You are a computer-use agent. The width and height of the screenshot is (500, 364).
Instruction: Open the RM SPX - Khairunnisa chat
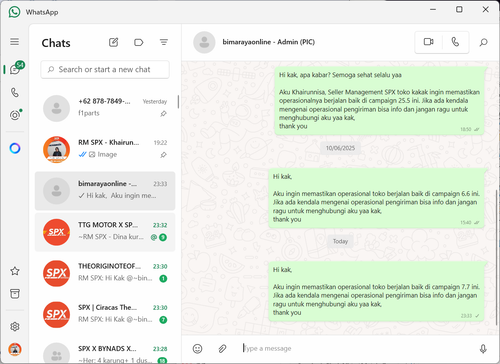tap(105, 149)
